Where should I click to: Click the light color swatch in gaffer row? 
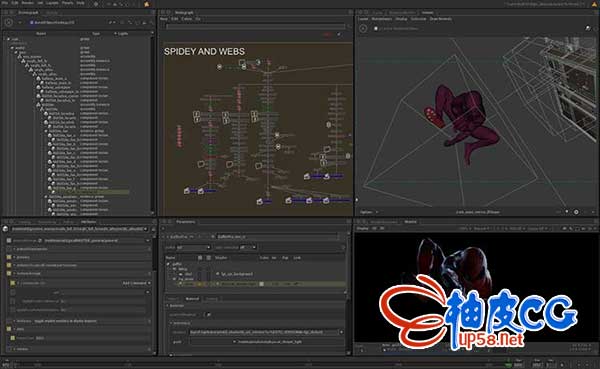tap(261, 284)
